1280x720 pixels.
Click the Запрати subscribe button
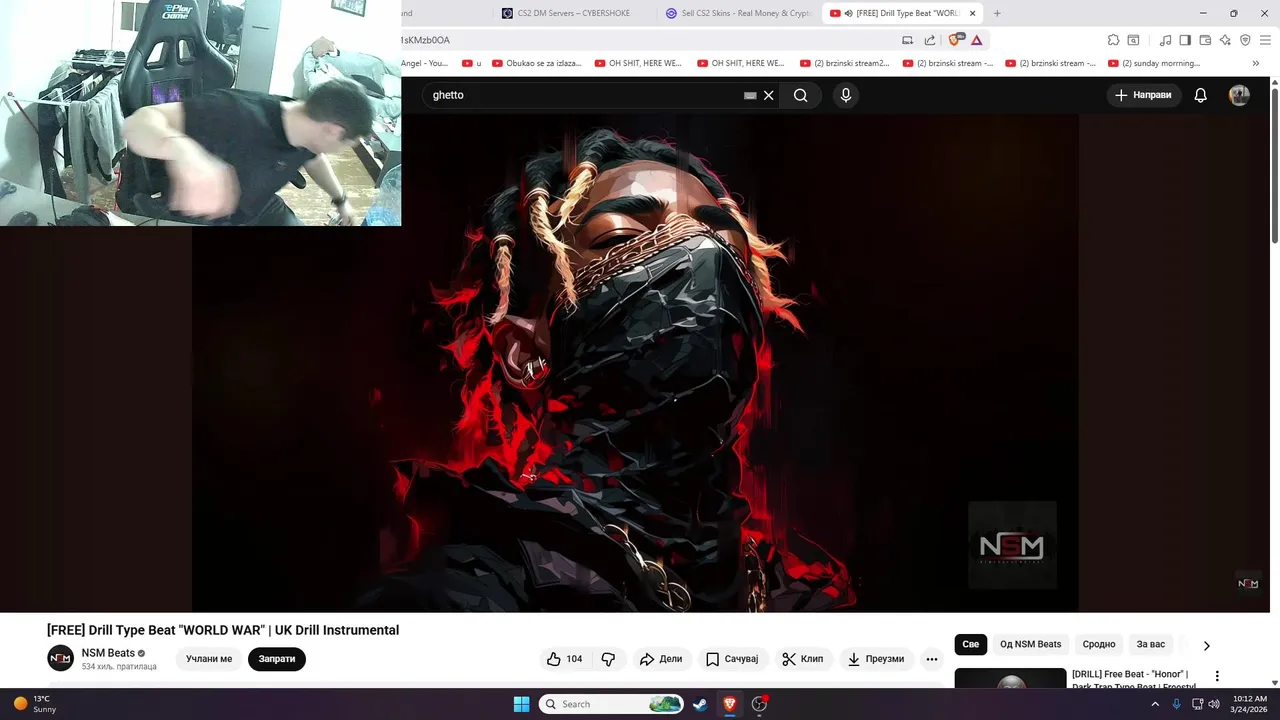click(277, 659)
